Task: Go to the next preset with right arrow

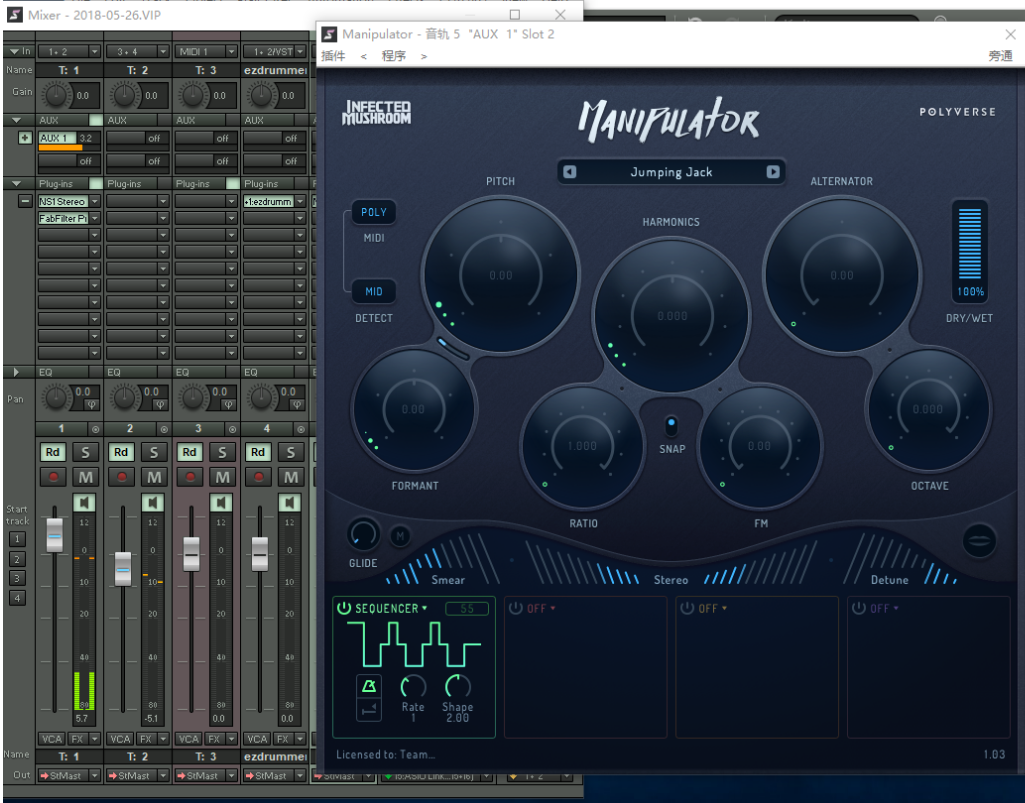Action: [x=773, y=172]
